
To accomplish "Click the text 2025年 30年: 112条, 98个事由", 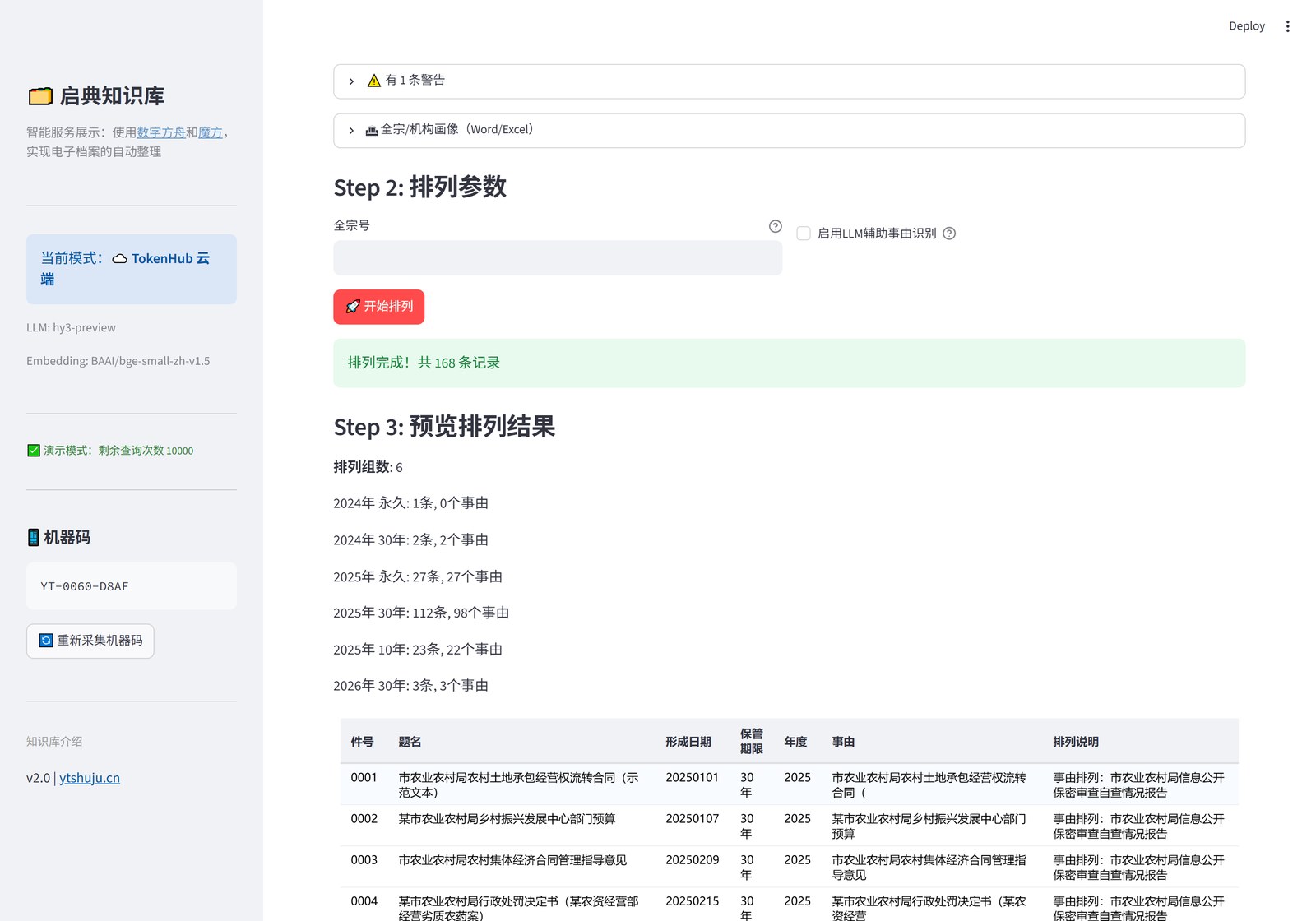I will pyautogui.click(x=421, y=613).
